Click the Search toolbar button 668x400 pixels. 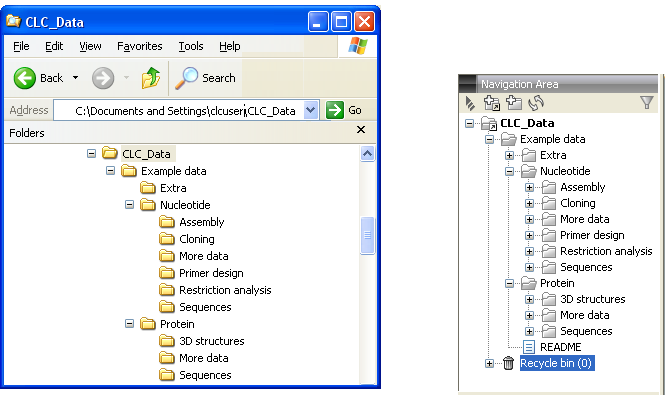coord(206,78)
